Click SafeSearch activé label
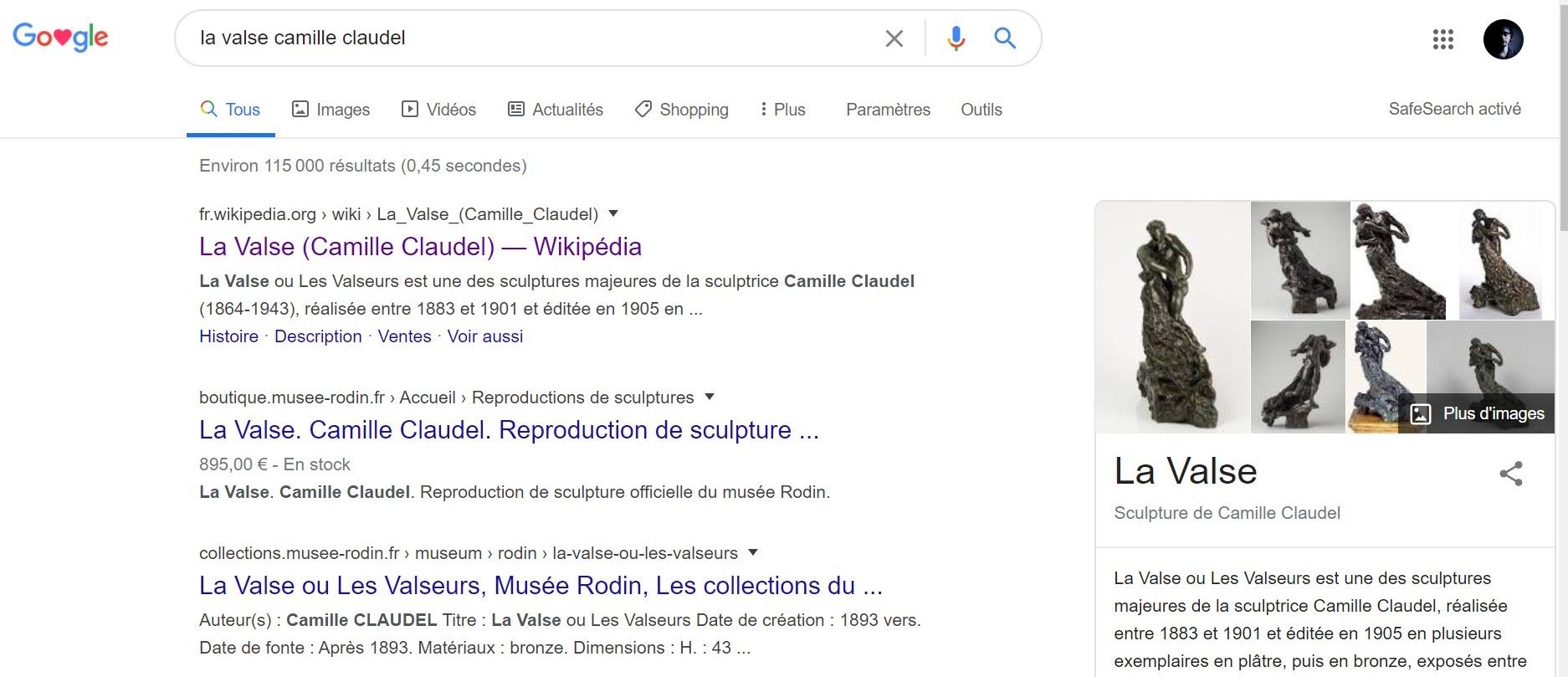 tap(1454, 109)
